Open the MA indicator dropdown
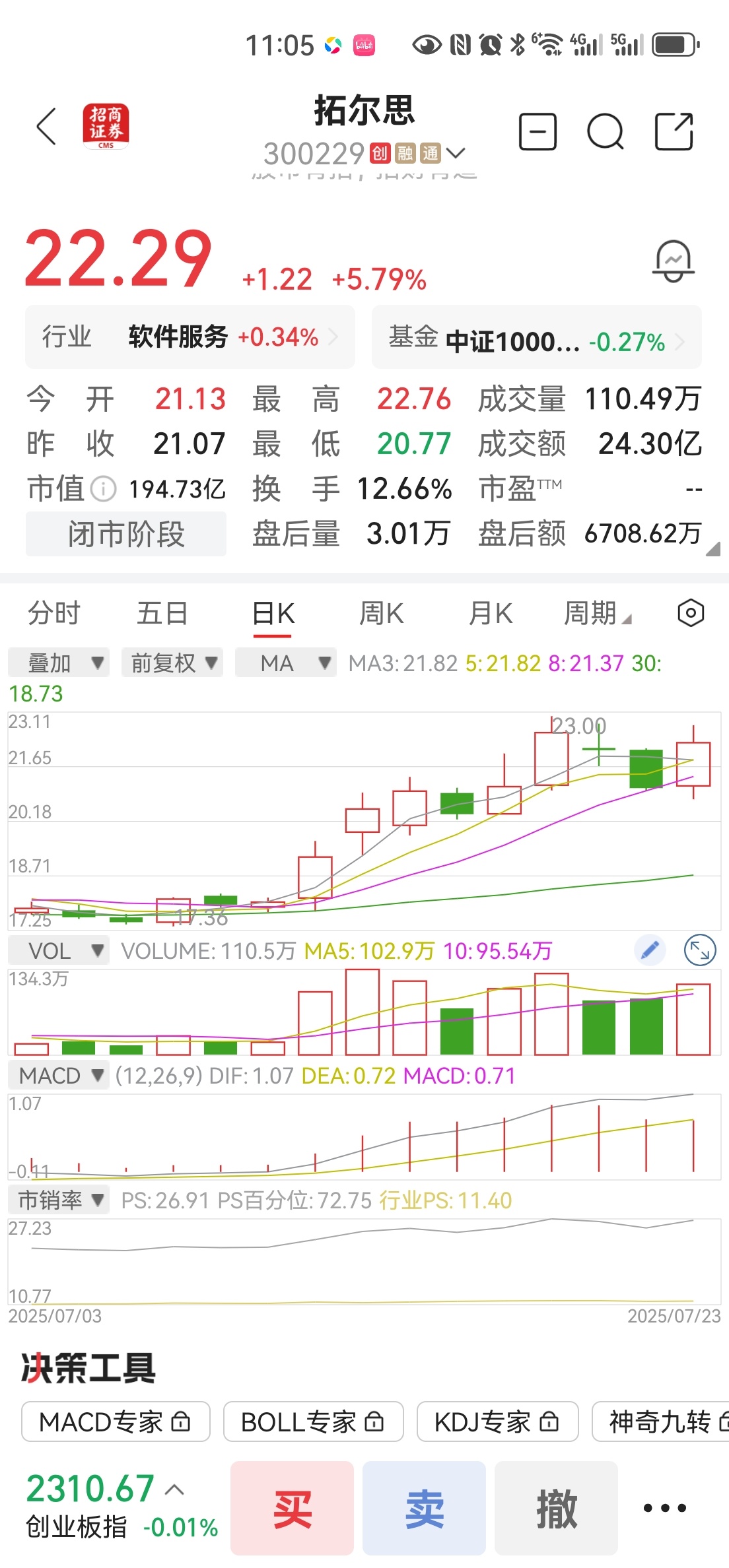Image resolution: width=729 pixels, height=1568 pixels. pos(286,663)
